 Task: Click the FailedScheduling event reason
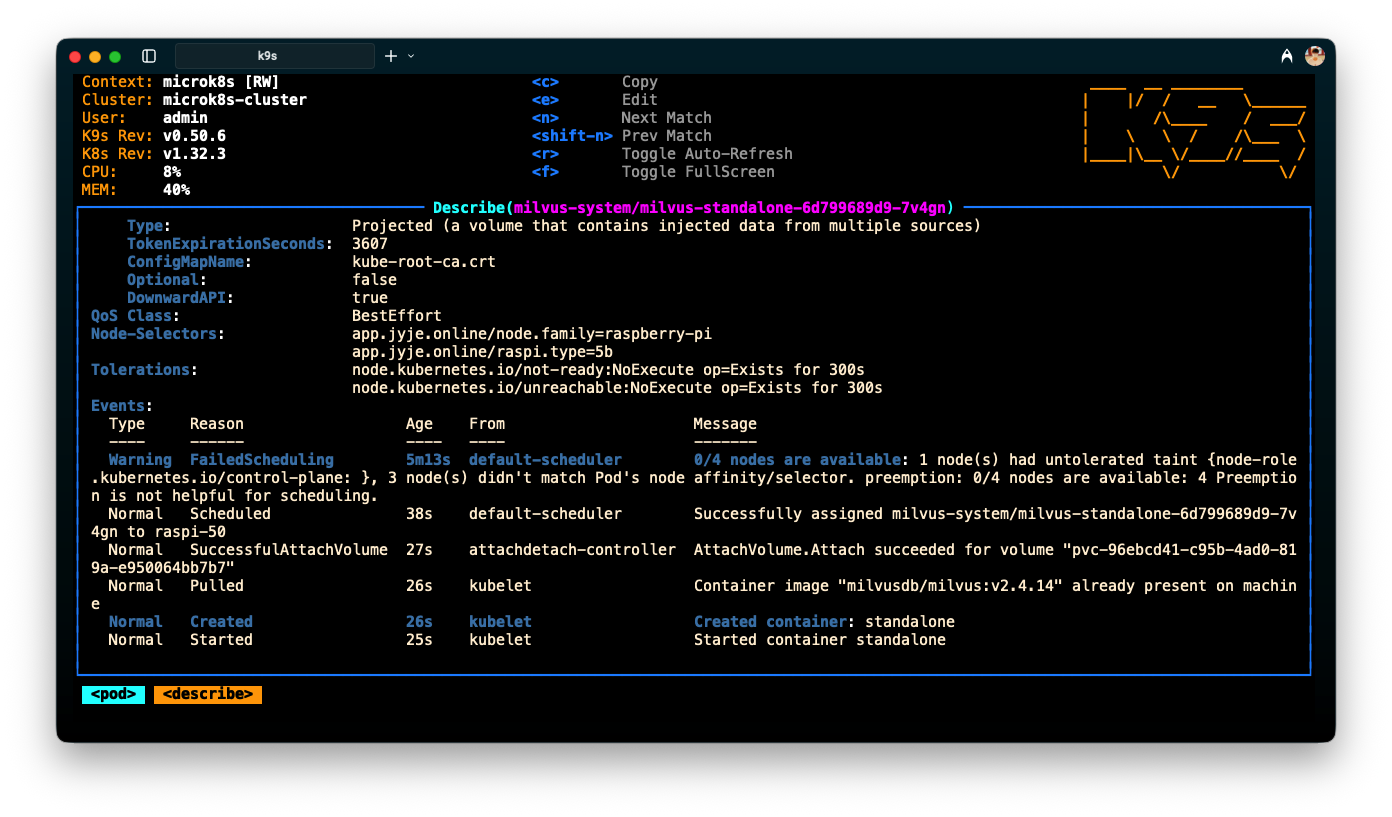(x=262, y=460)
